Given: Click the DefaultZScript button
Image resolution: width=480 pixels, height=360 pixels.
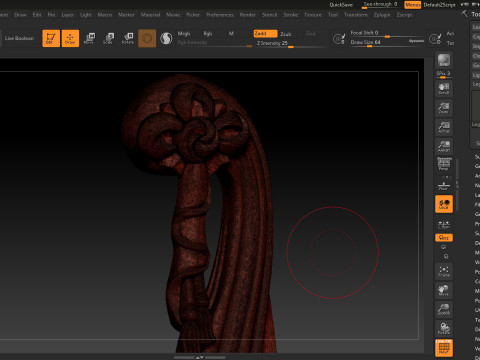Looking at the screenshot, I should (439, 5).
